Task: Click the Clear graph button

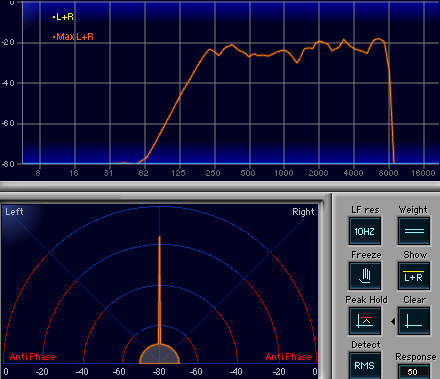Action: click(414, 321)
